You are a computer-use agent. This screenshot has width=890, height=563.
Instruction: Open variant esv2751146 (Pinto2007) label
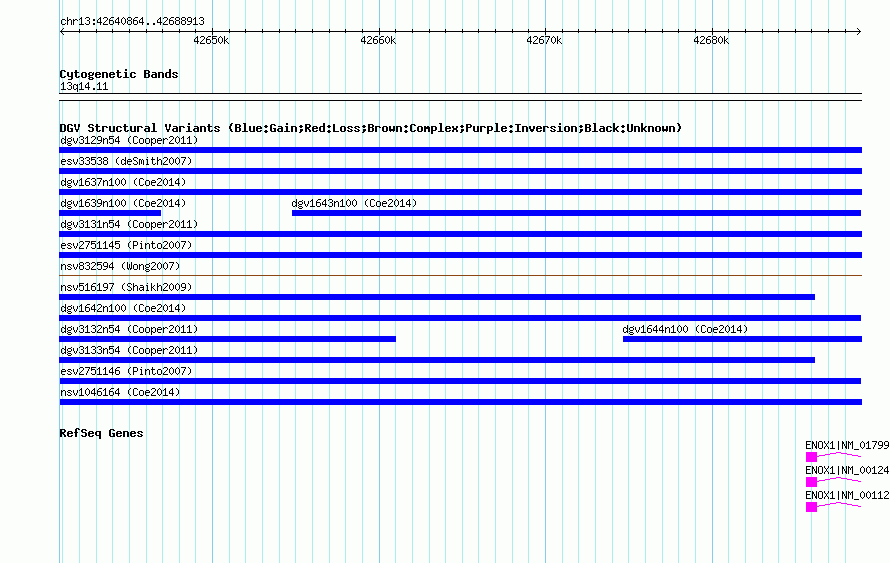click(x=126, y=371)
